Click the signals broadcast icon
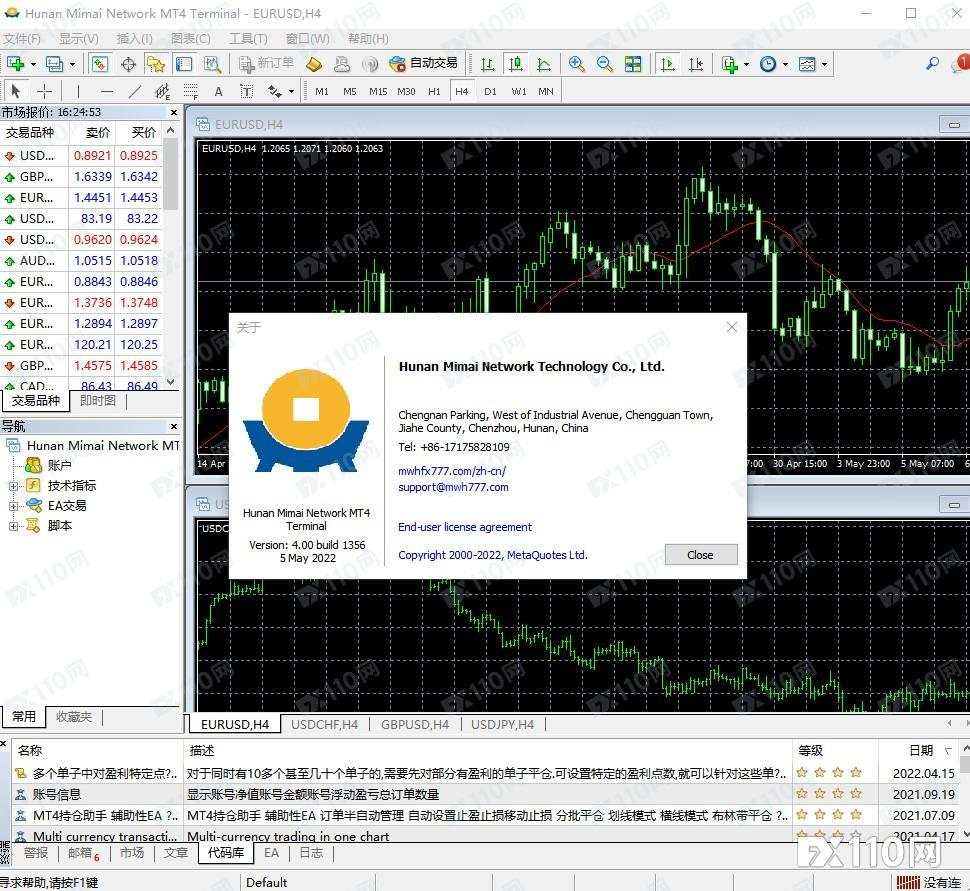The image size is (970, 891). click(x=370, y=64)
